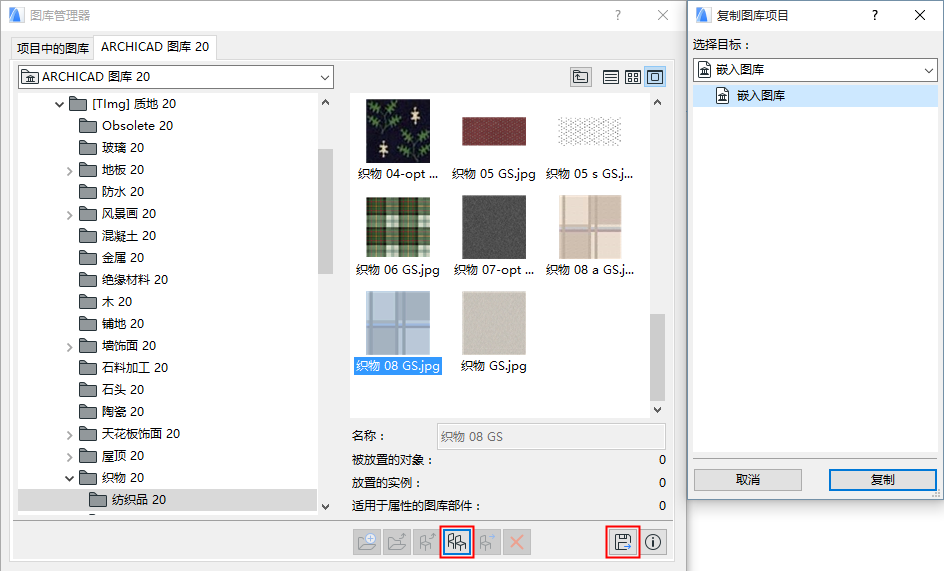Click the move library part icon
This screenshot has width=944, height=571.
point(487,542)
